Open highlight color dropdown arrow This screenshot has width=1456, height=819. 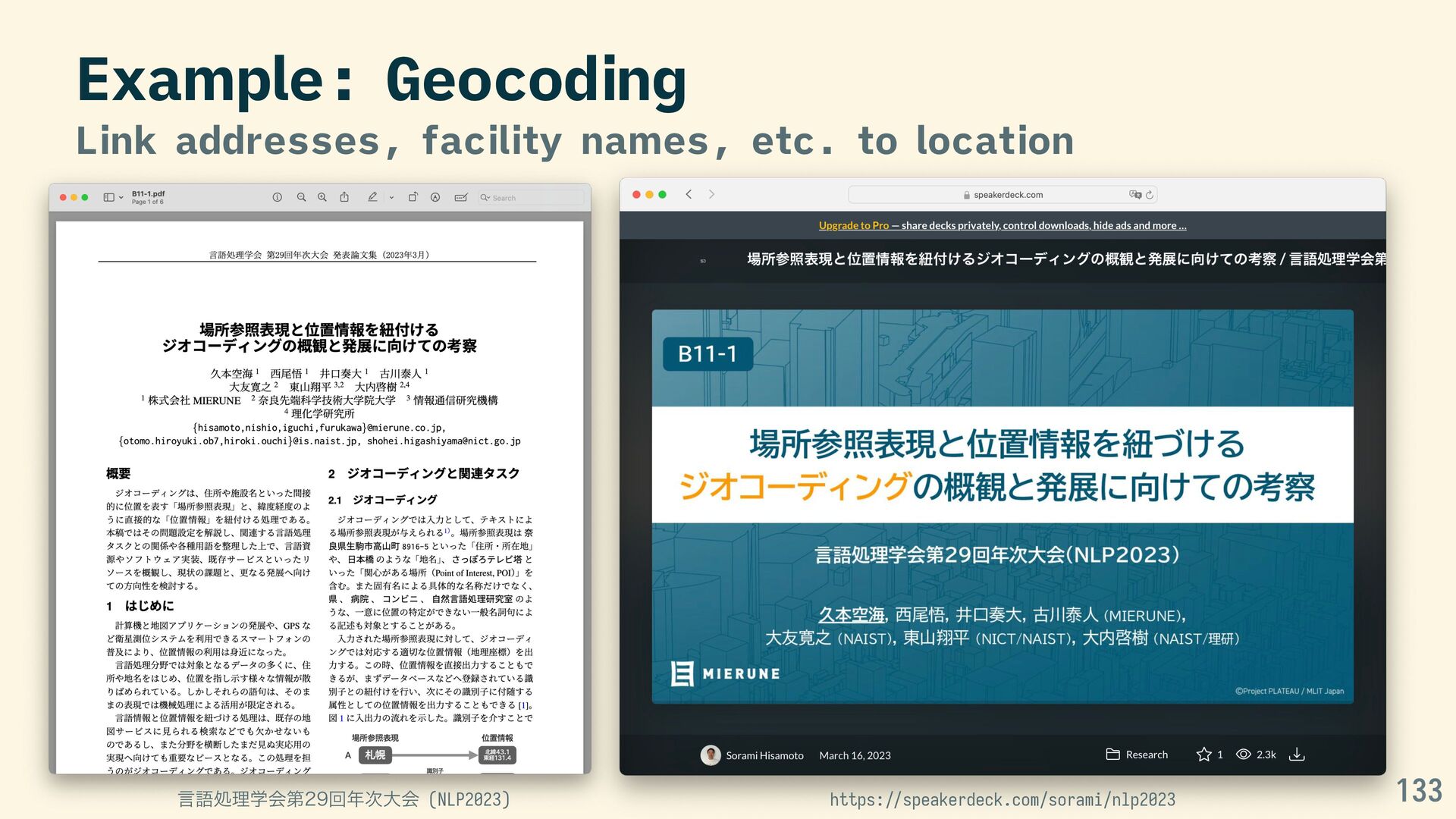pos(391,198)
